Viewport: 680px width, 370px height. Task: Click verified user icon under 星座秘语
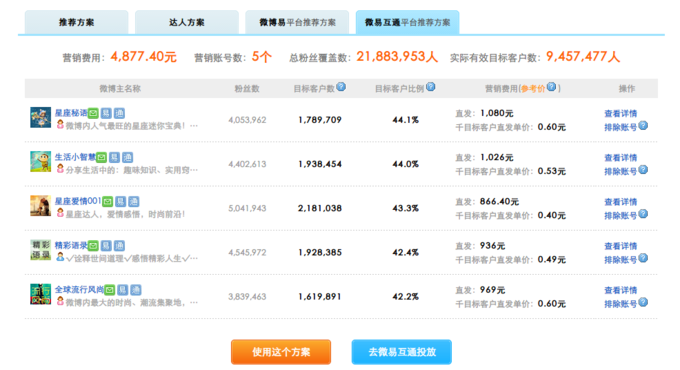tap(60, 124)
